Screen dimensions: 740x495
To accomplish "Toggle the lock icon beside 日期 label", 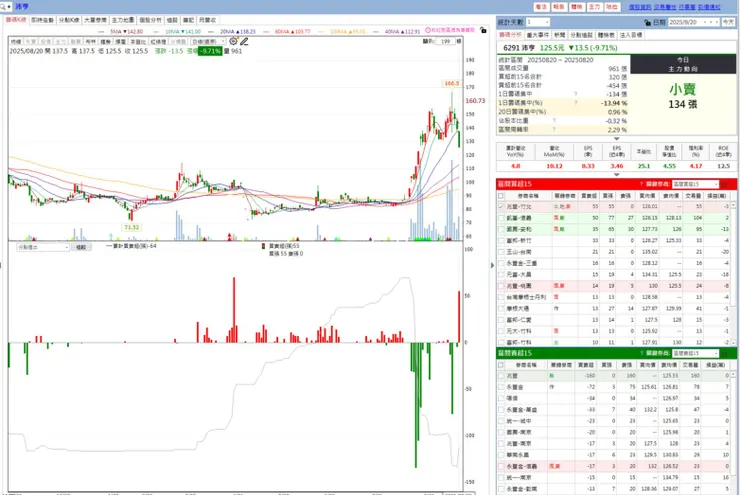I will (648, 22).
